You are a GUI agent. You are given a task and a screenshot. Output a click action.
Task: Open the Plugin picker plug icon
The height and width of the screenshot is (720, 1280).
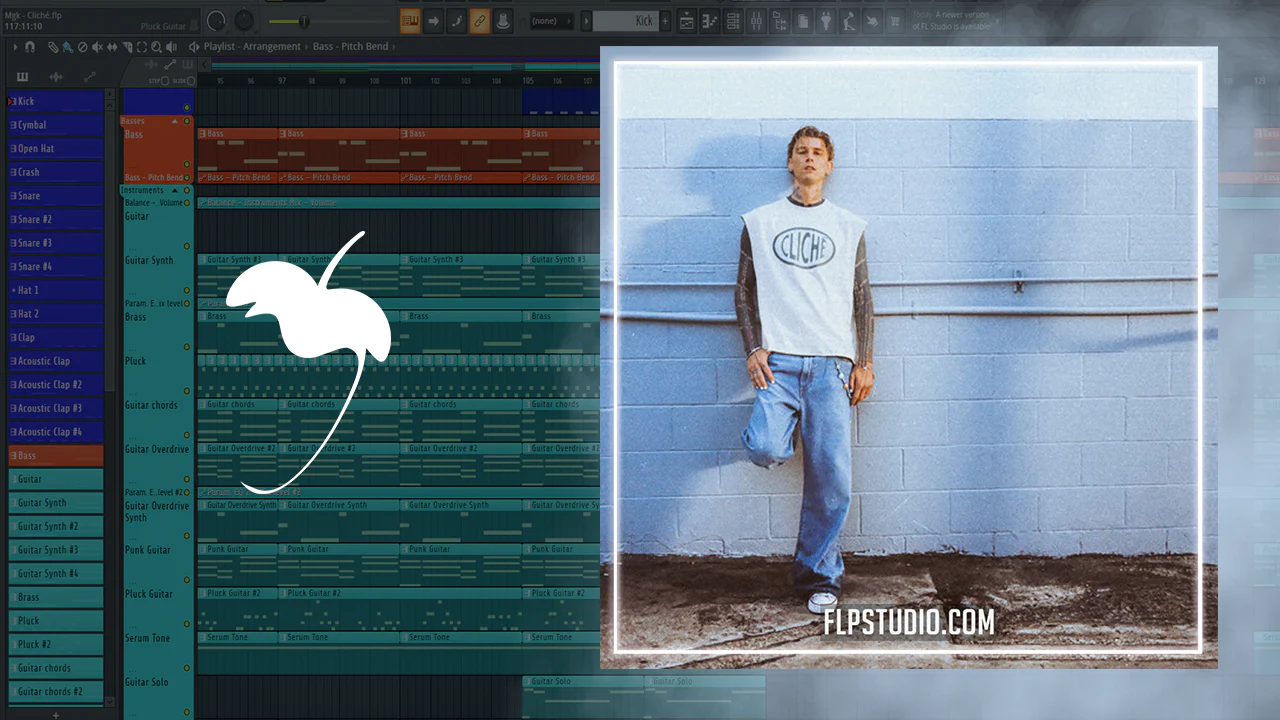827,20
